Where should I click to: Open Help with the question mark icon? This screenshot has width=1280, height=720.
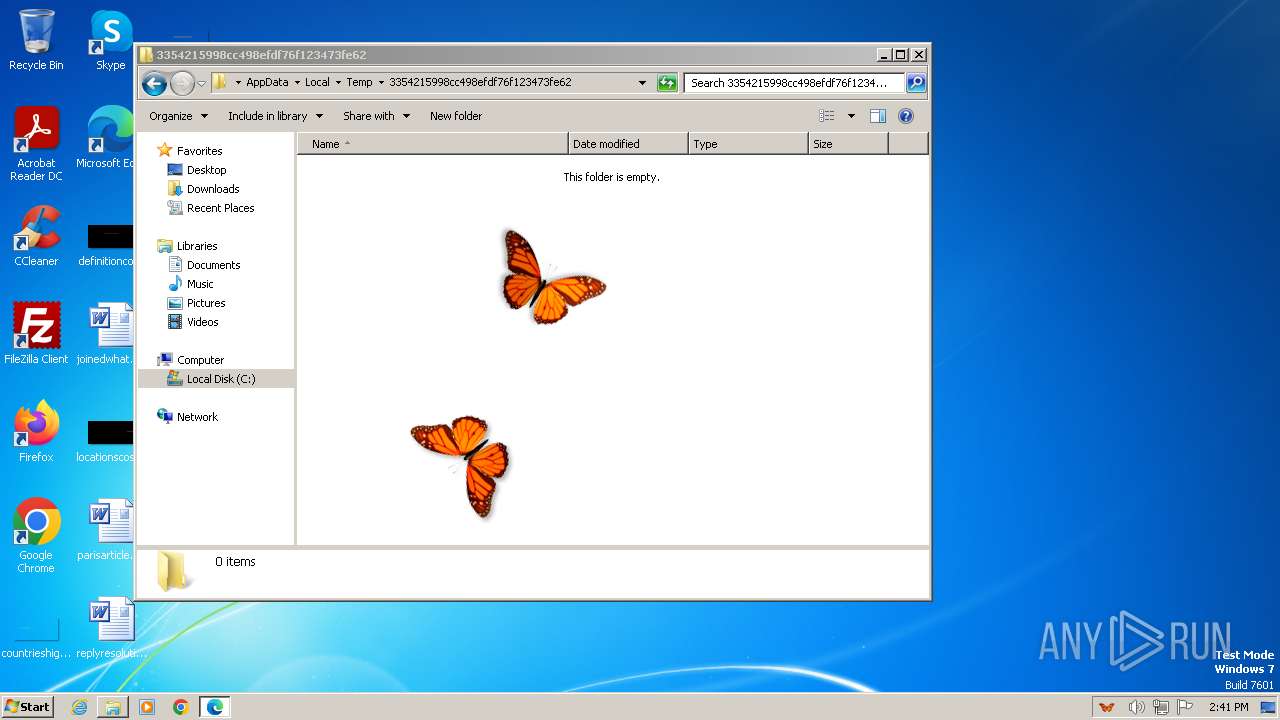tap(906, 116)
